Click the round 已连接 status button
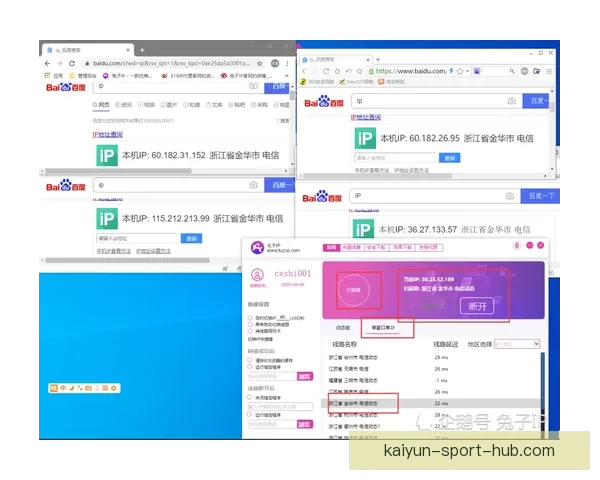Image resolution: width=600 pixels, height=480 pixels. click(x=354, y=290)
